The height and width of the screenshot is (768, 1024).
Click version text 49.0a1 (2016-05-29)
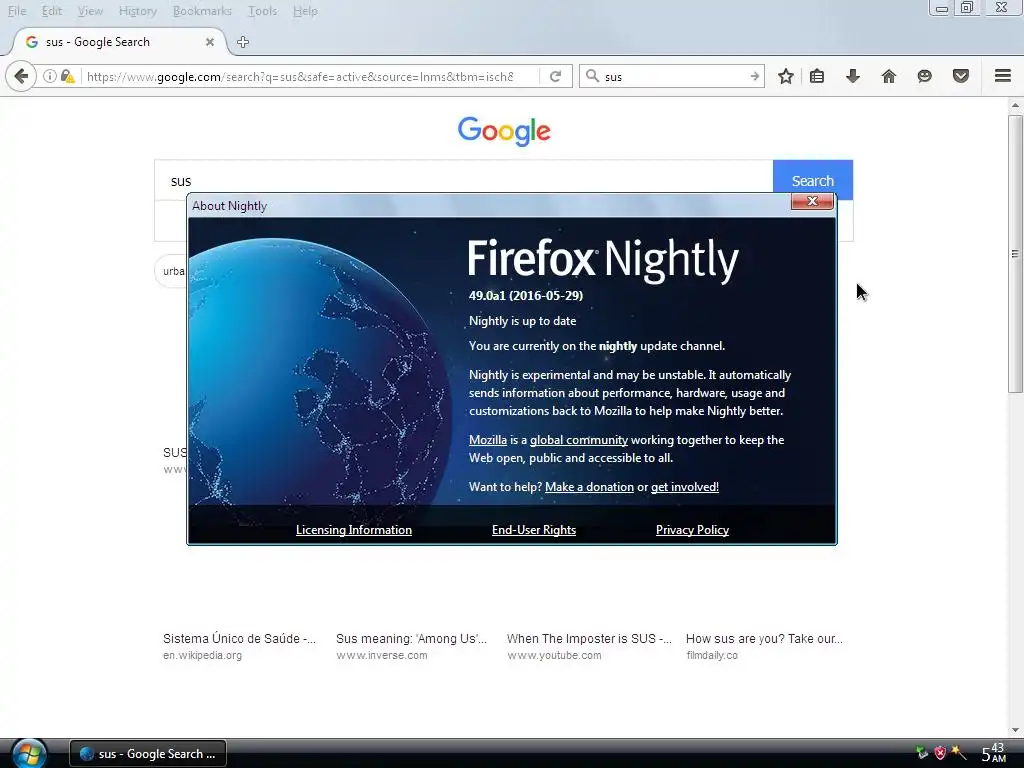(x=526, y=296)
